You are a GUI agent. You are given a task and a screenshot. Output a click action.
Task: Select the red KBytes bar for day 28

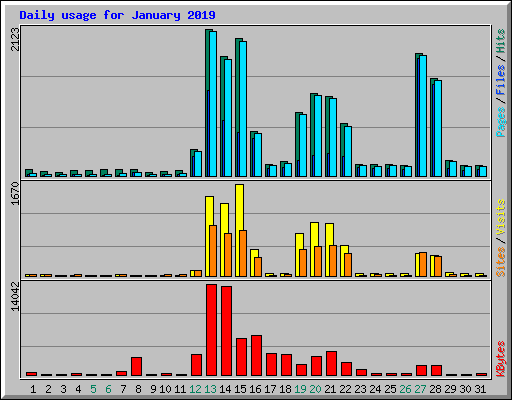436,370
